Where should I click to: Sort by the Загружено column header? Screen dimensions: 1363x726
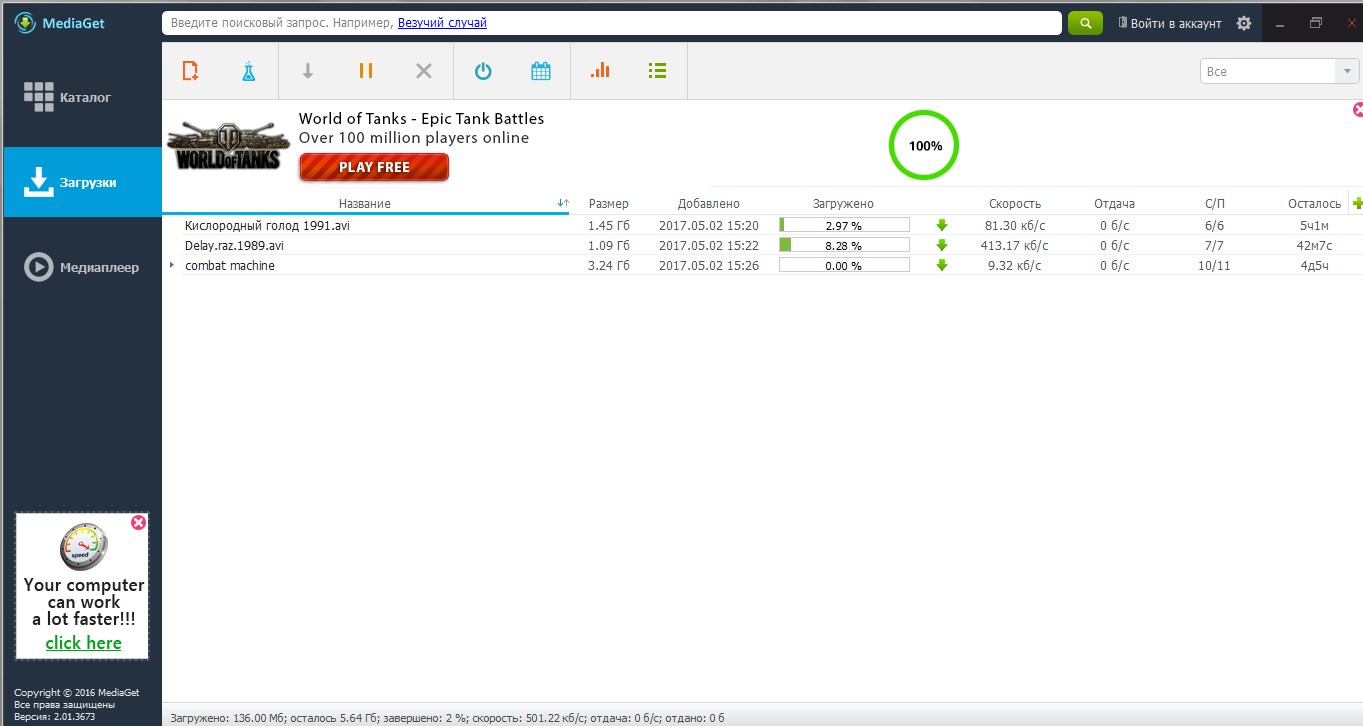click(x=843, y=204)
